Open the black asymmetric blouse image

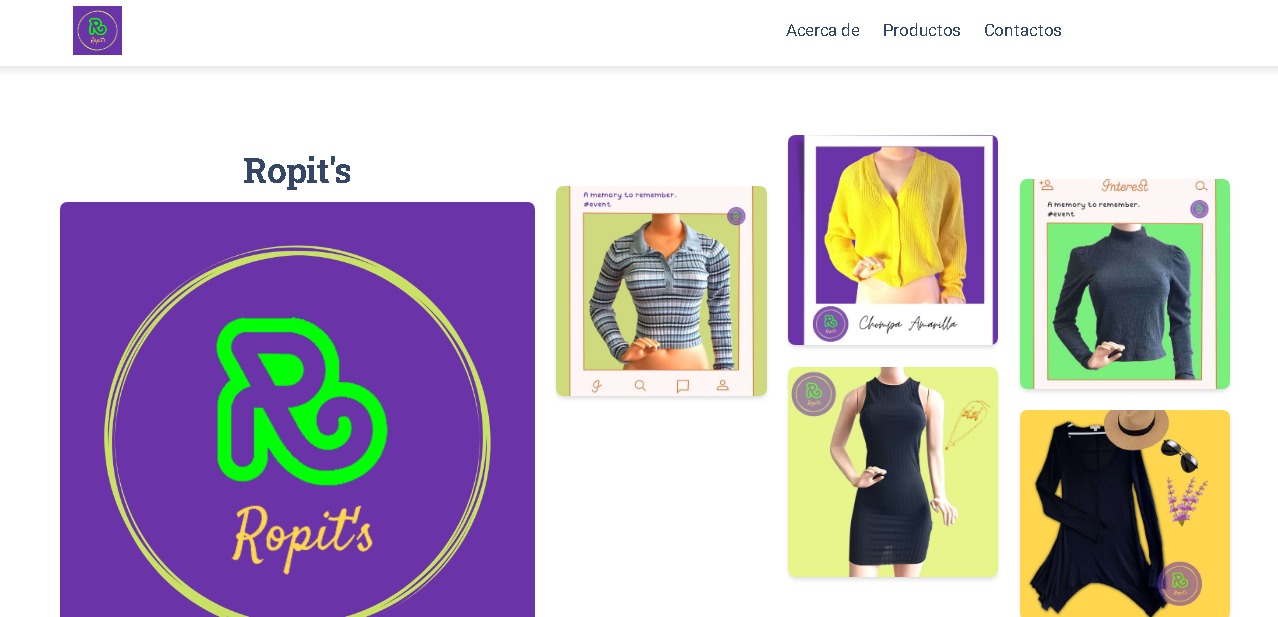point(1125,513)
